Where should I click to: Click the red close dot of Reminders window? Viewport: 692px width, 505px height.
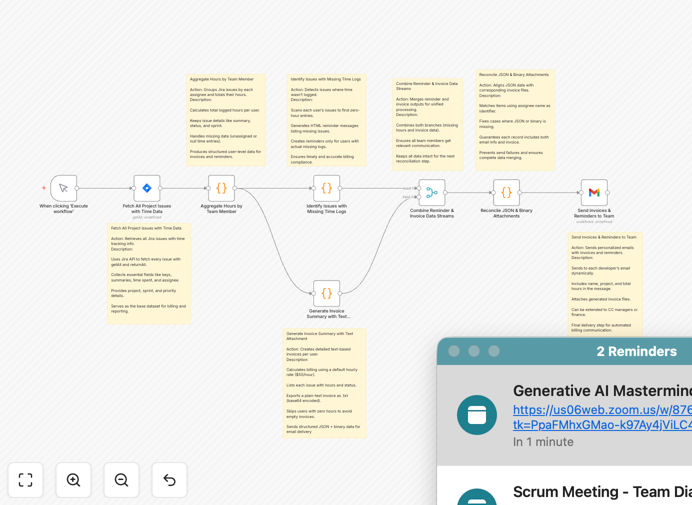454,351
